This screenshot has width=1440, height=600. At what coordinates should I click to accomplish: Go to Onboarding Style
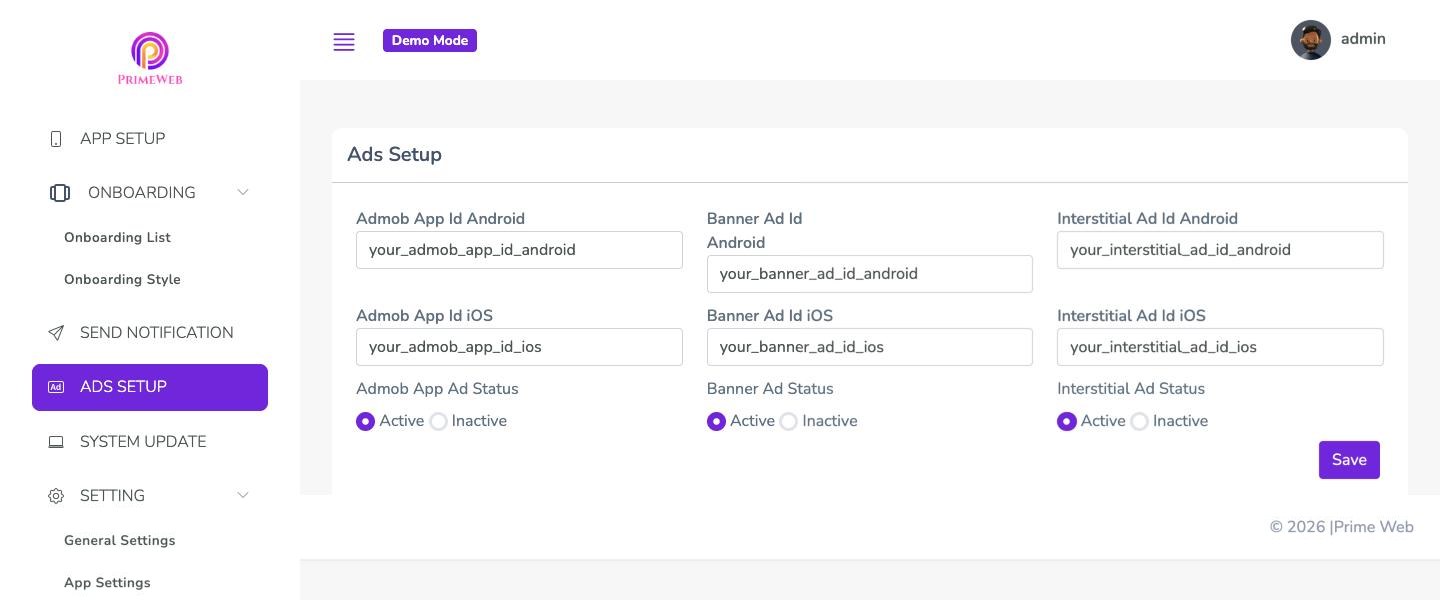(x=122, y=280)
